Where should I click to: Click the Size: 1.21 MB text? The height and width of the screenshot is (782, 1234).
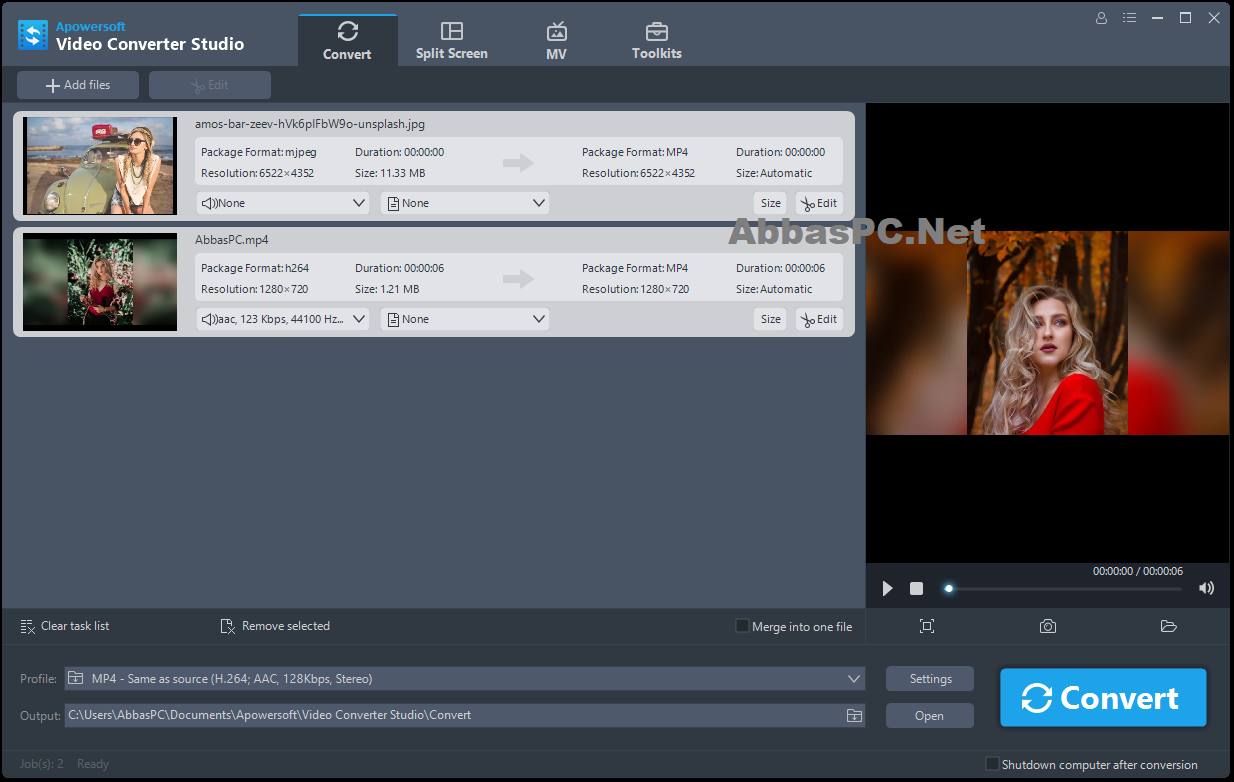(x=387, y=289)
